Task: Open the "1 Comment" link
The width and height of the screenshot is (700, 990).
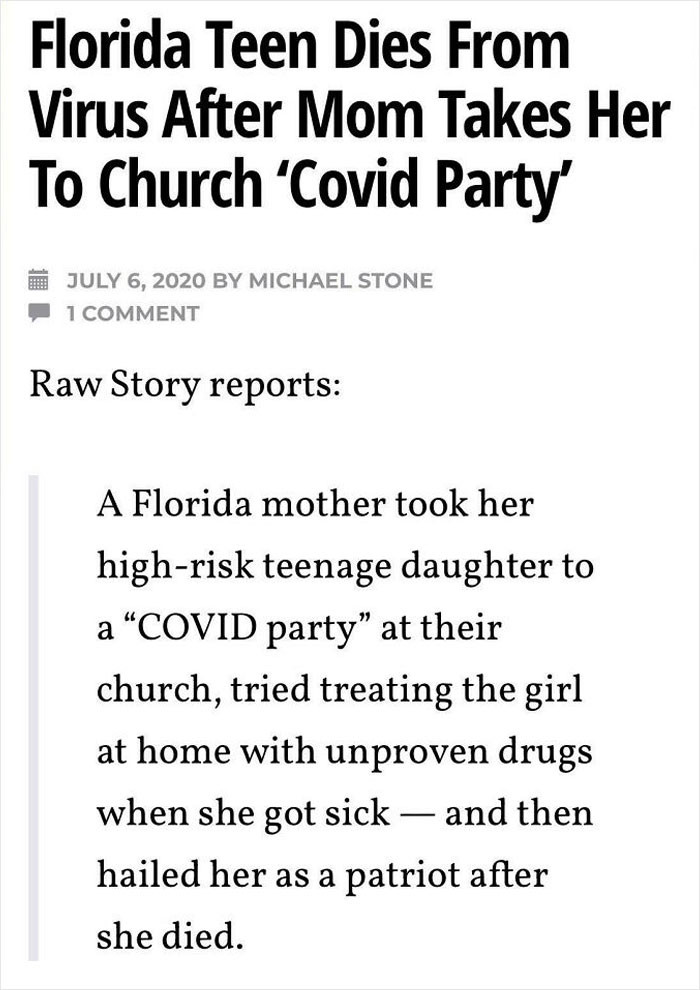Action: click(x=132, y=313)
